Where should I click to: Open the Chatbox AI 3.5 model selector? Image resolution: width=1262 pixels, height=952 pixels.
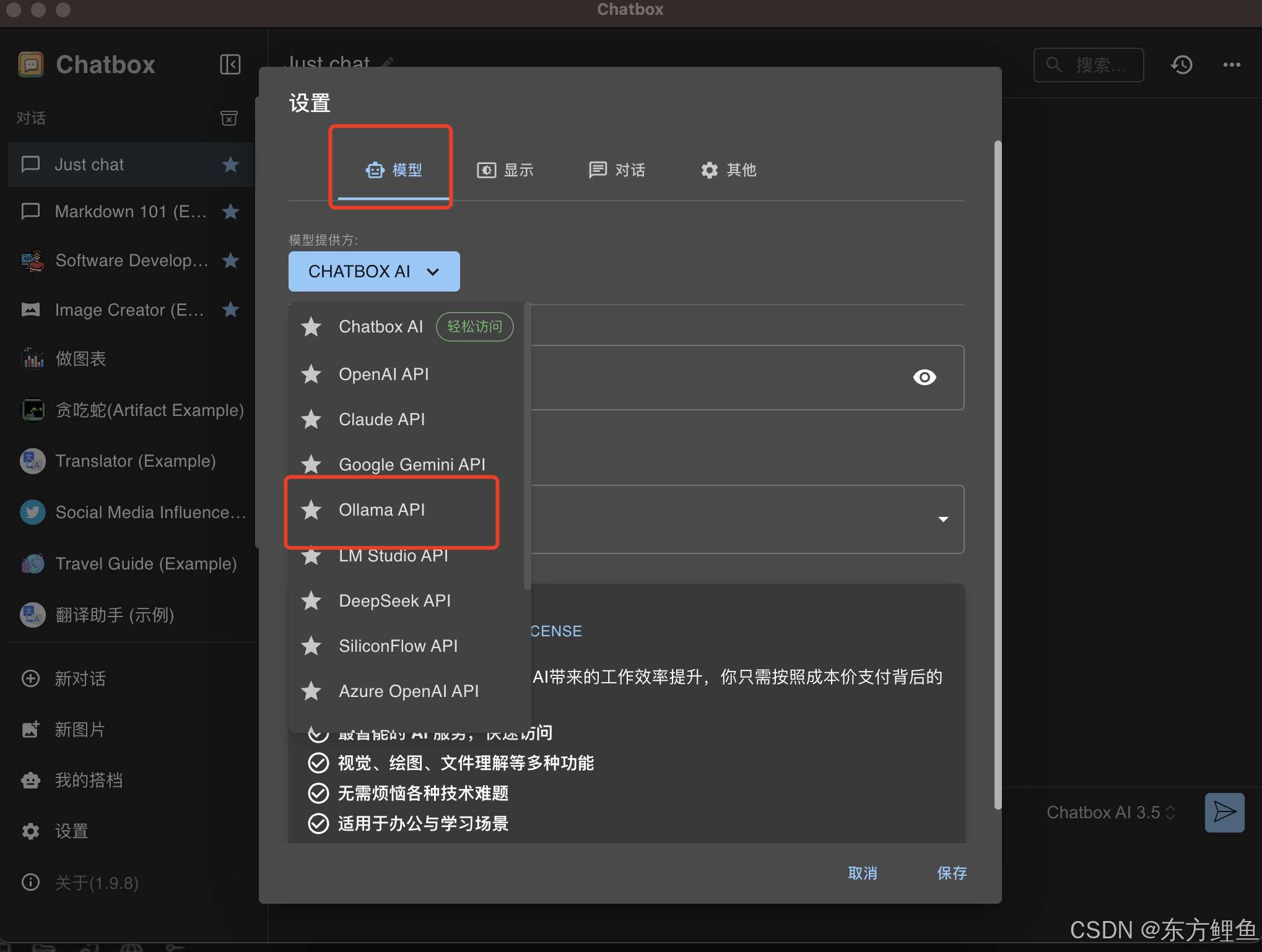pyautogui.click(x=1111, y=812)
